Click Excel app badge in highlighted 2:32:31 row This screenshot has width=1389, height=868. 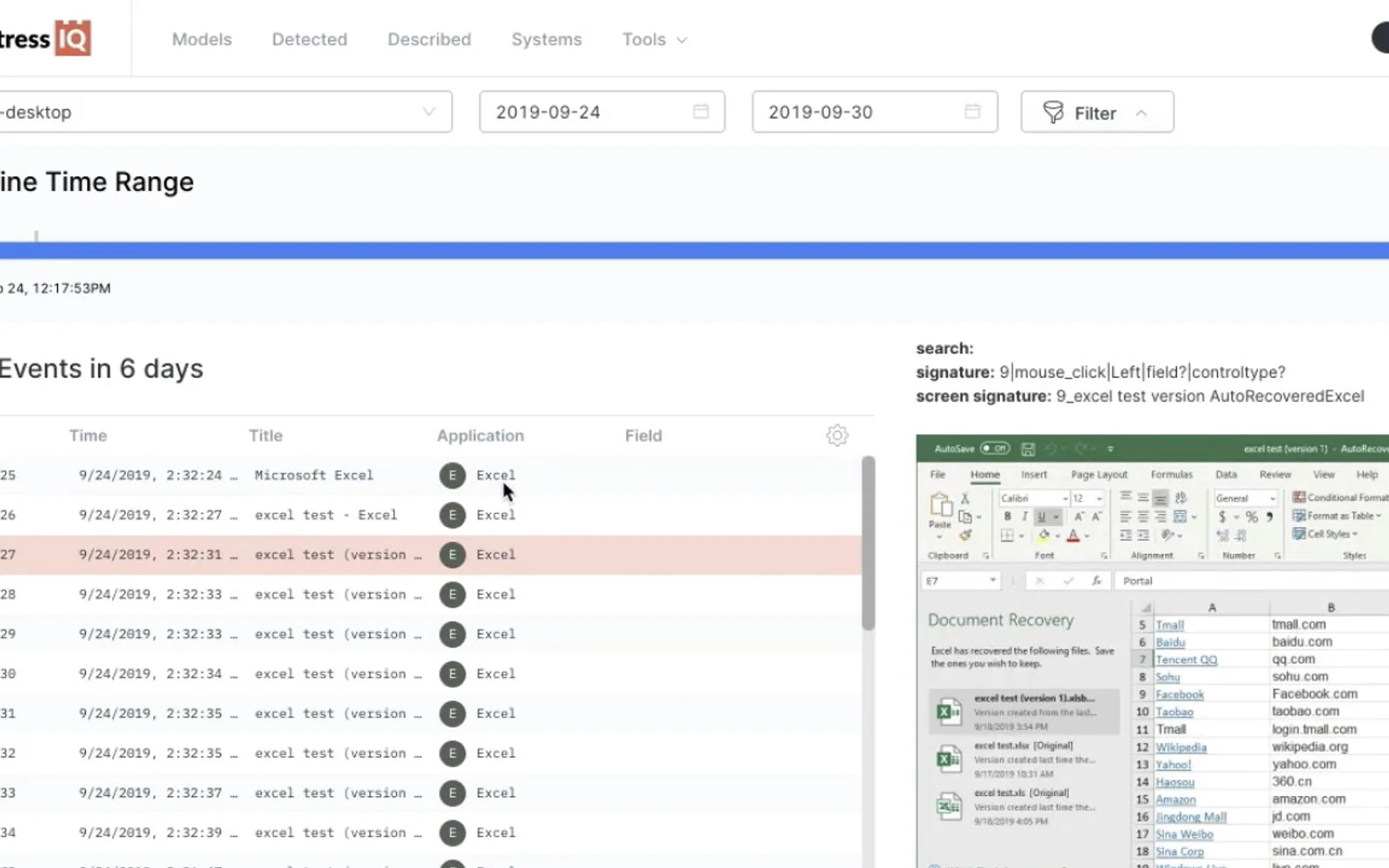click(451, 555)
